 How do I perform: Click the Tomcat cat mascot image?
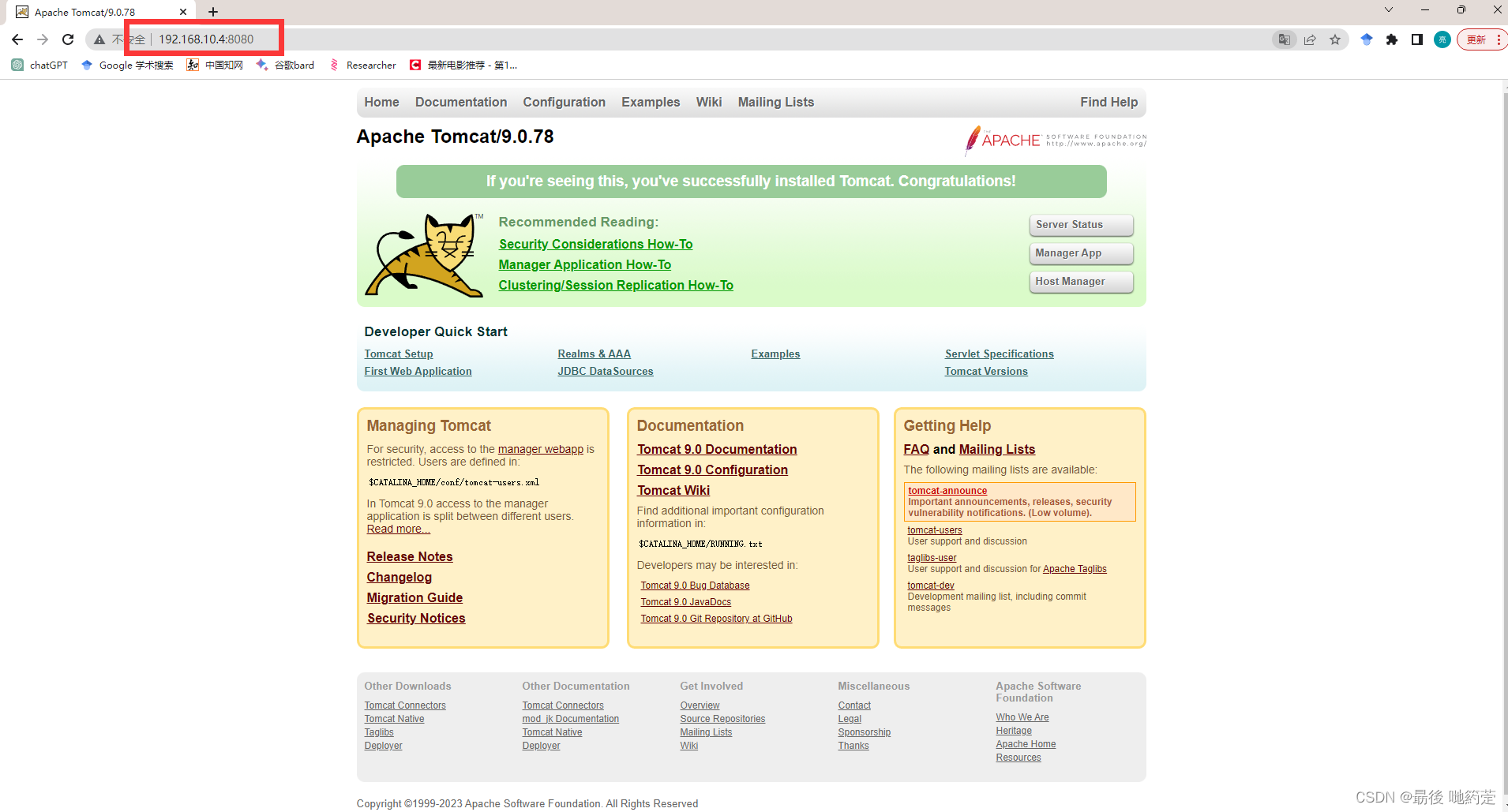point(424,255)
